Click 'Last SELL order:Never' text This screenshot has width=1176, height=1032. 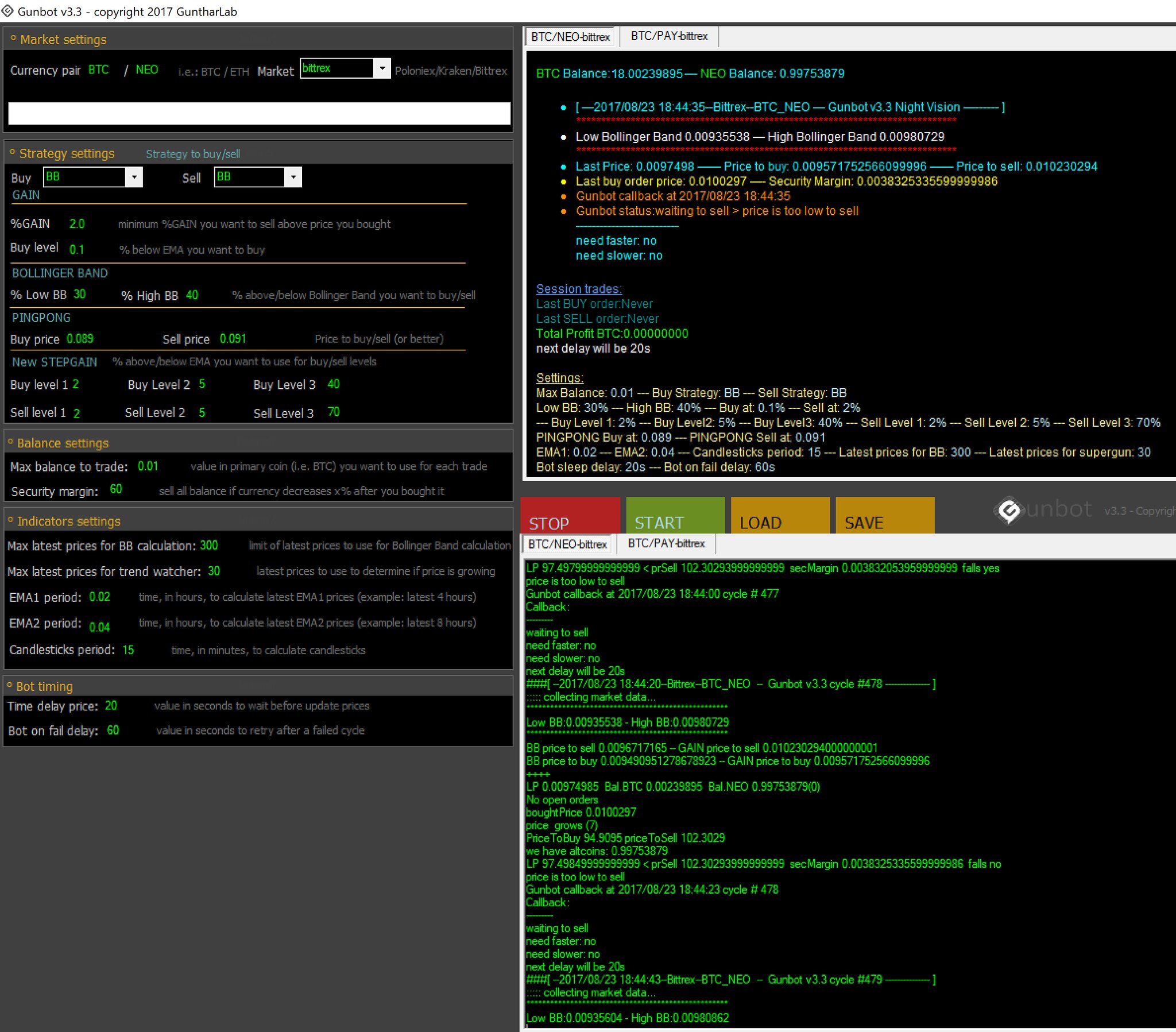coord(597,319)
